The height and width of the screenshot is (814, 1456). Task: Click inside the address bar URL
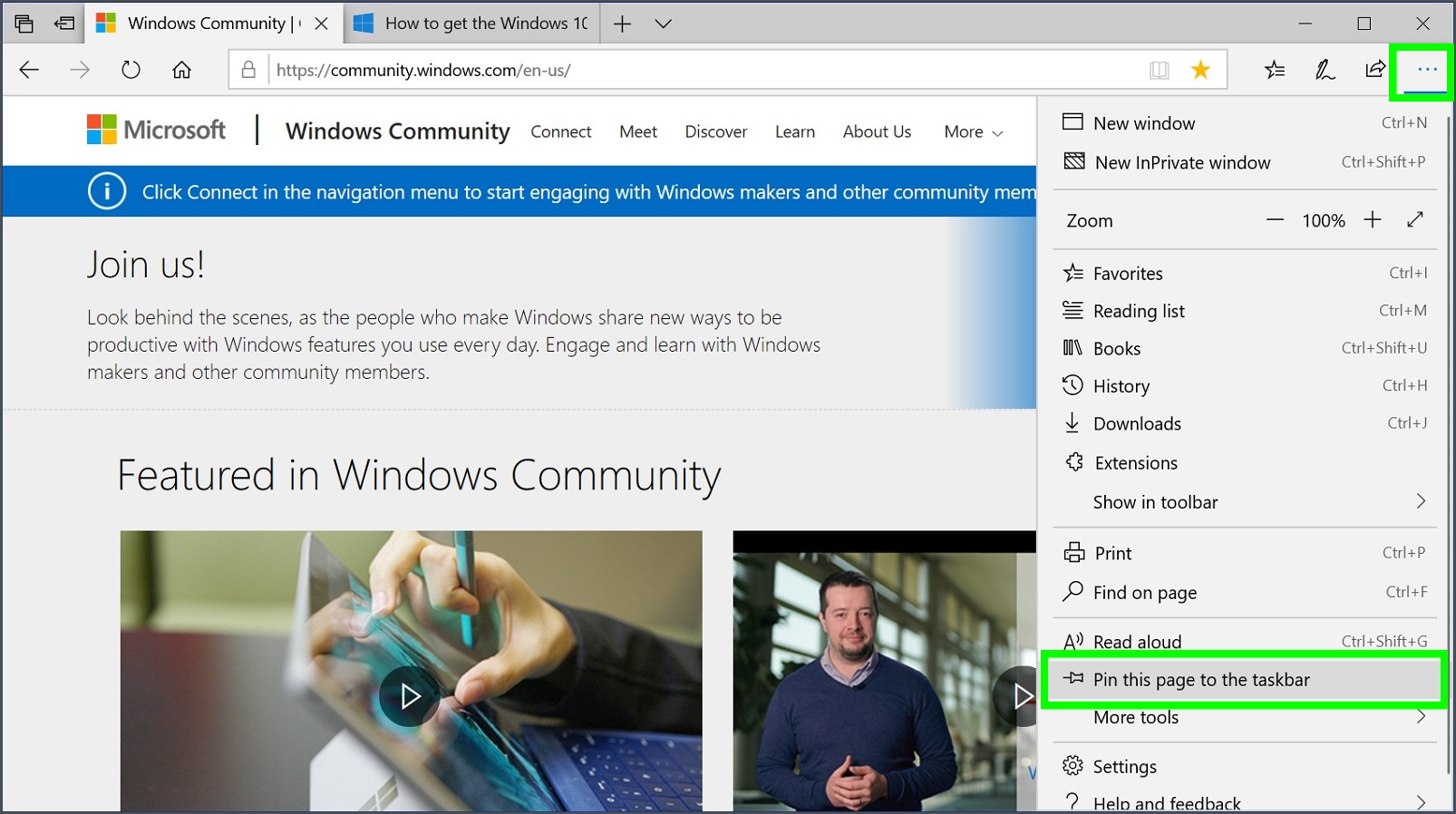423,70
